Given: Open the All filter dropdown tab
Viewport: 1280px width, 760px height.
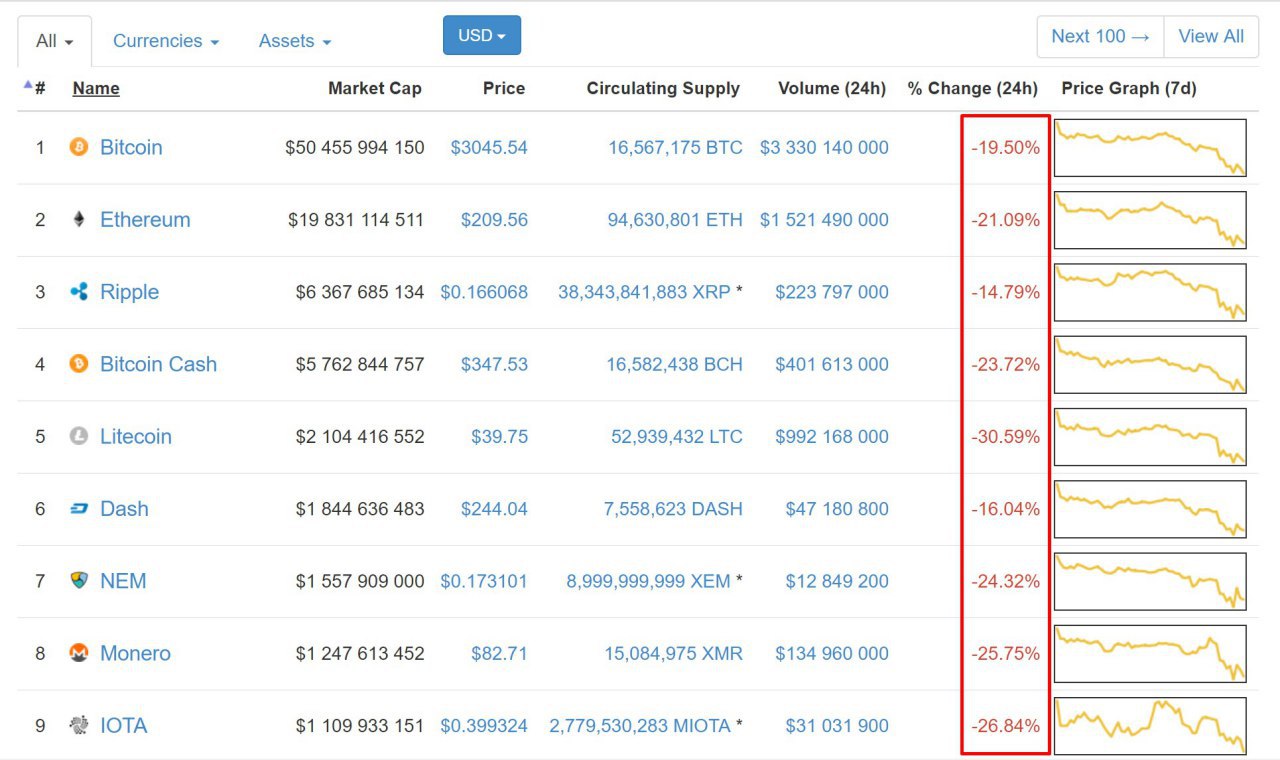Looking at the screenshot, I should (x=55, y=42).
